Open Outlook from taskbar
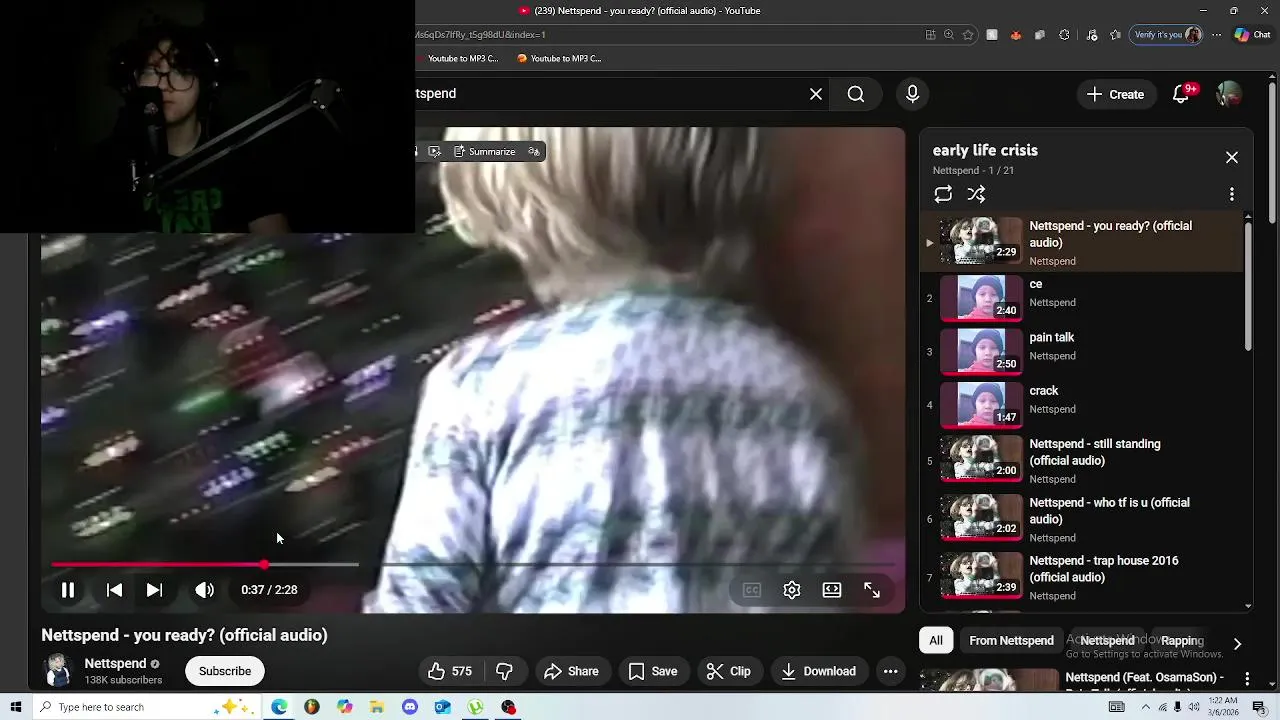The width and height of the screenshot is (1280, 720). 443,707
